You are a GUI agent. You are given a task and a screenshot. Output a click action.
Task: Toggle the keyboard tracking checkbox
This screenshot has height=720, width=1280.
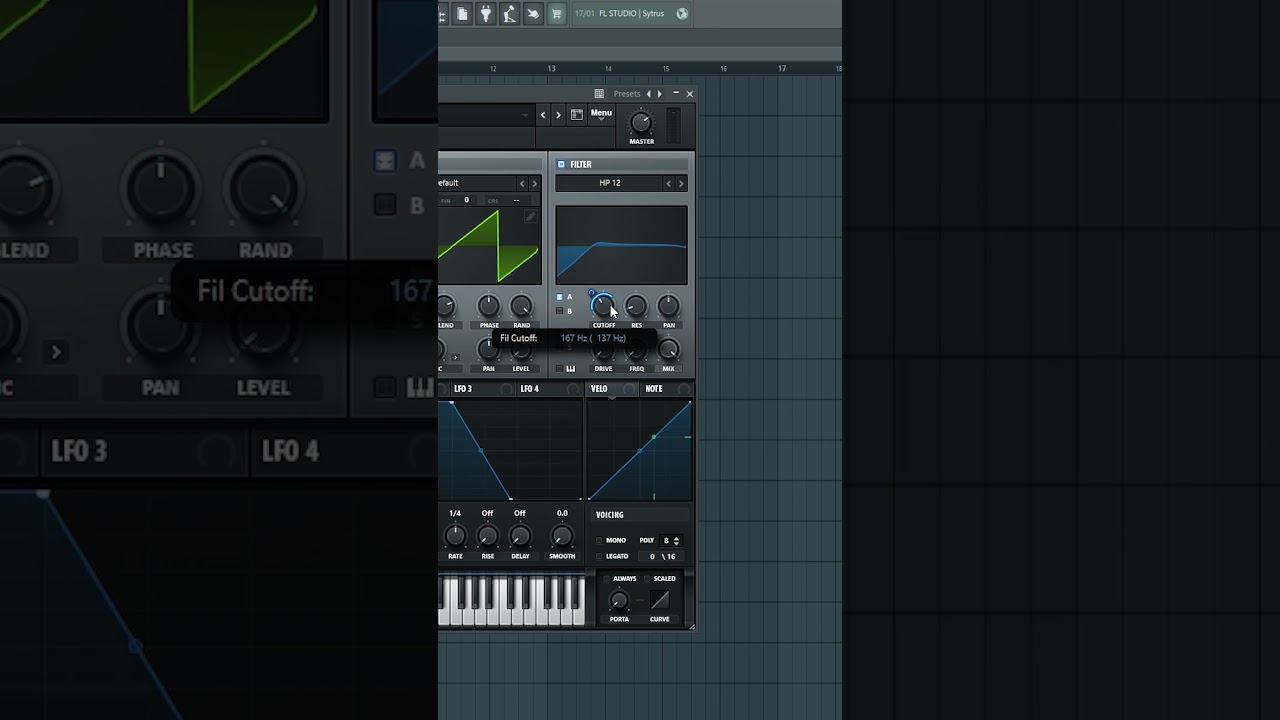pyautogui.click(x=559, y=368)
